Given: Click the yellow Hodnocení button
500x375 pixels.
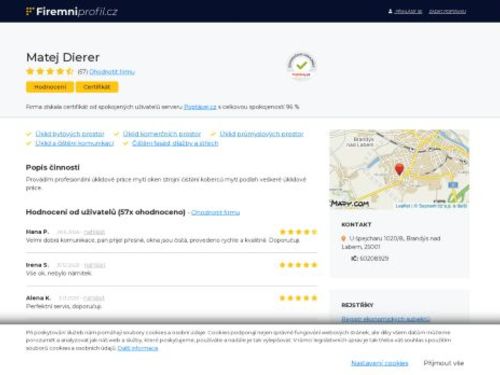Looking at the screenshot, I should click(50, 87).
